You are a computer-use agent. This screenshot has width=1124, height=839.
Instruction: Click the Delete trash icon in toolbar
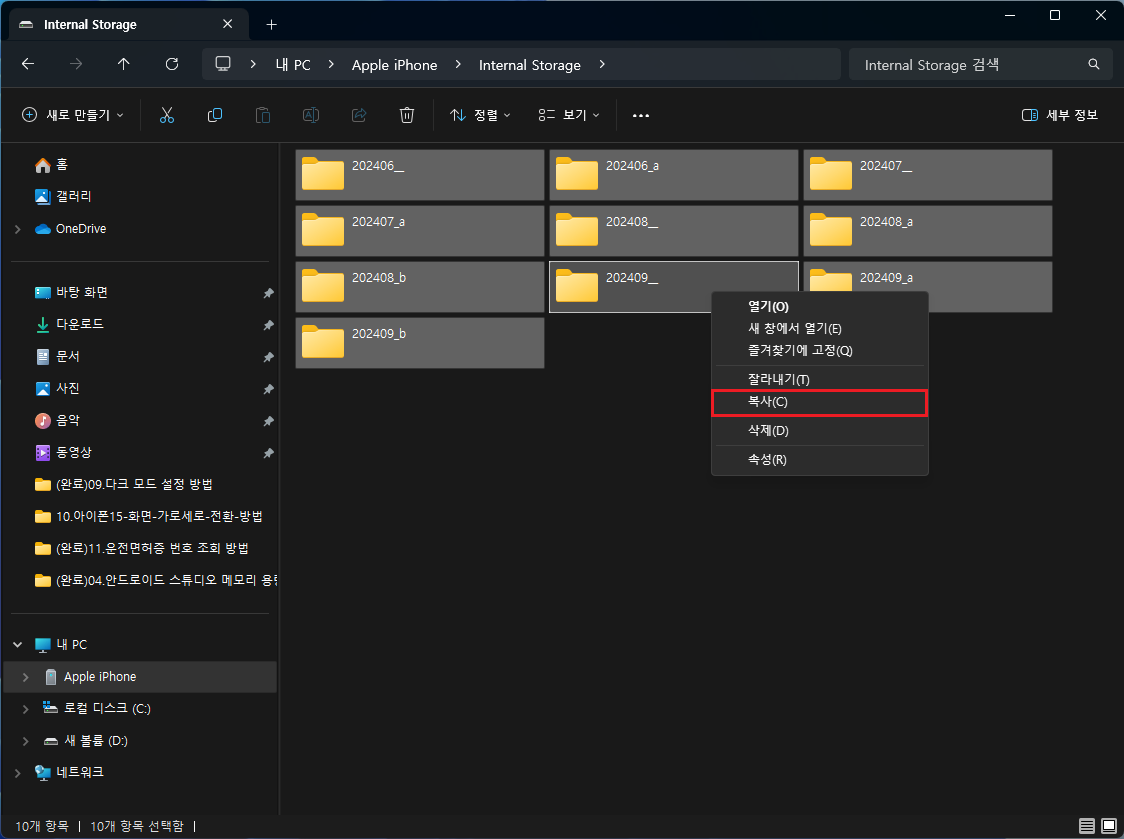(406, 115)
